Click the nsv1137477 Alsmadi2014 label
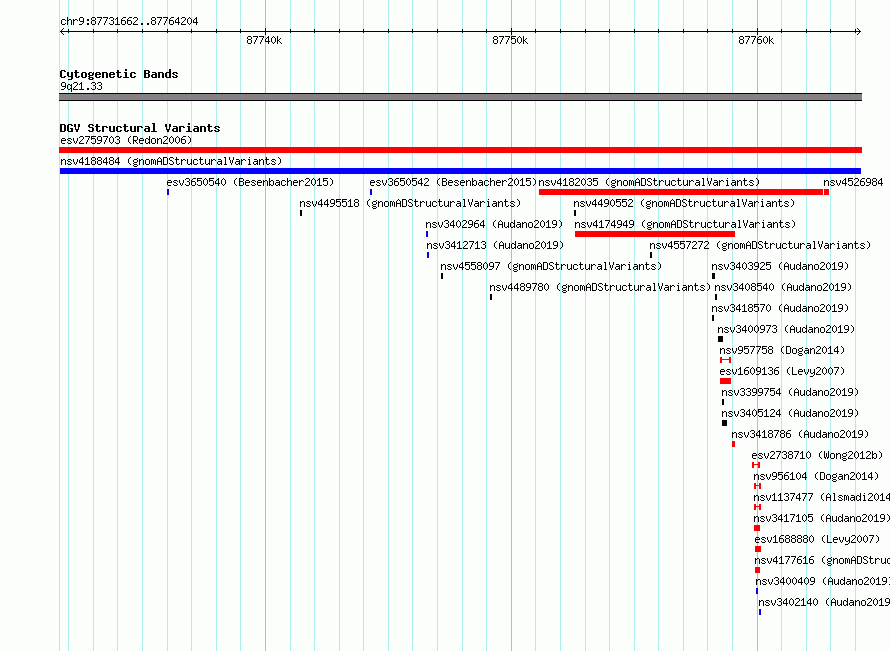The height and width of the screenshot is (651, 890). (821, 497)
